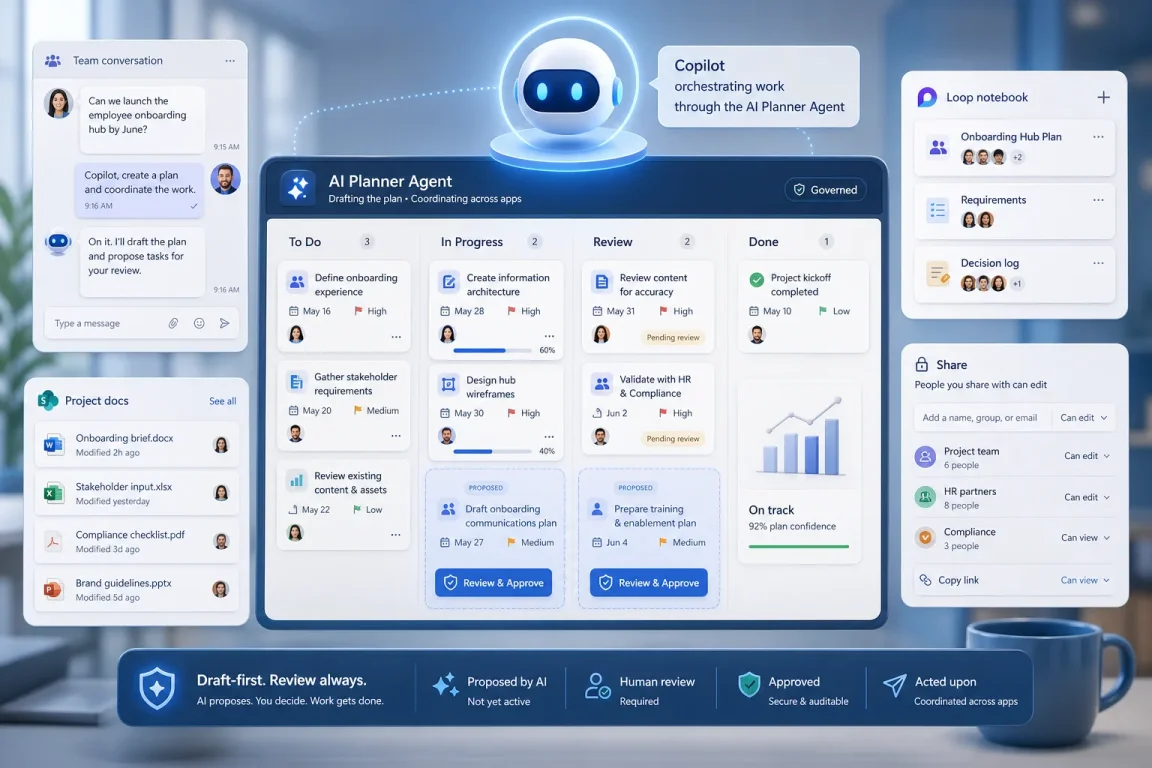Open Onboarding brief.docx file row

click(137, 445)
